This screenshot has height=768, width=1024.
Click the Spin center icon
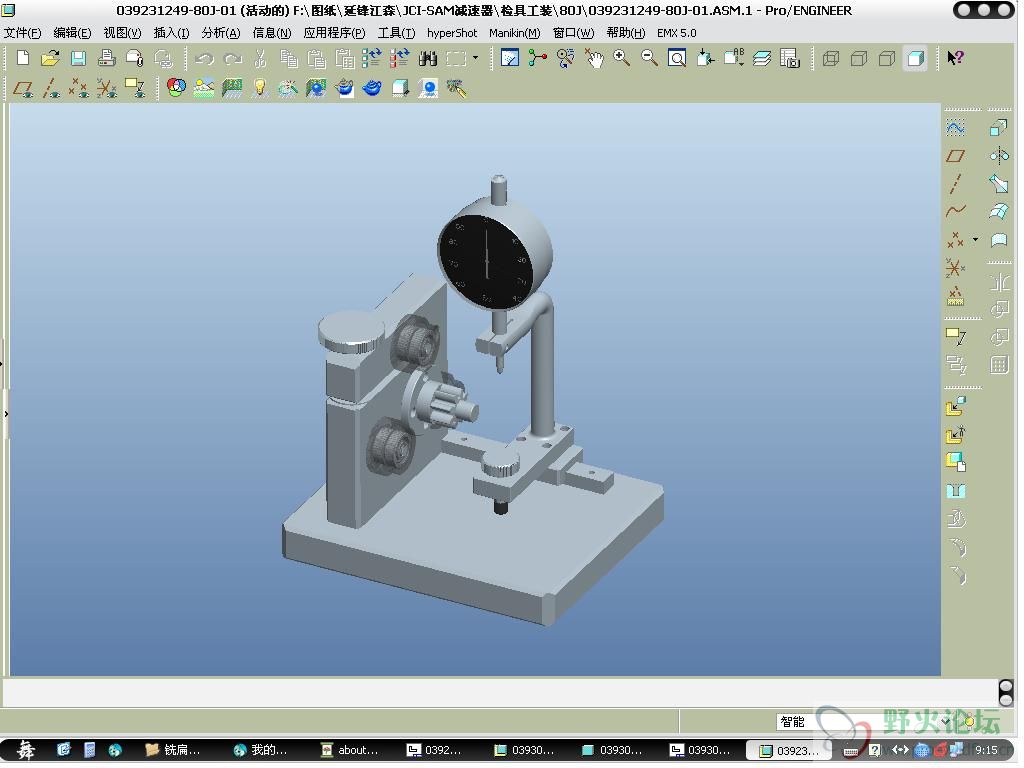pyautogui.click(x=538, y=59)
